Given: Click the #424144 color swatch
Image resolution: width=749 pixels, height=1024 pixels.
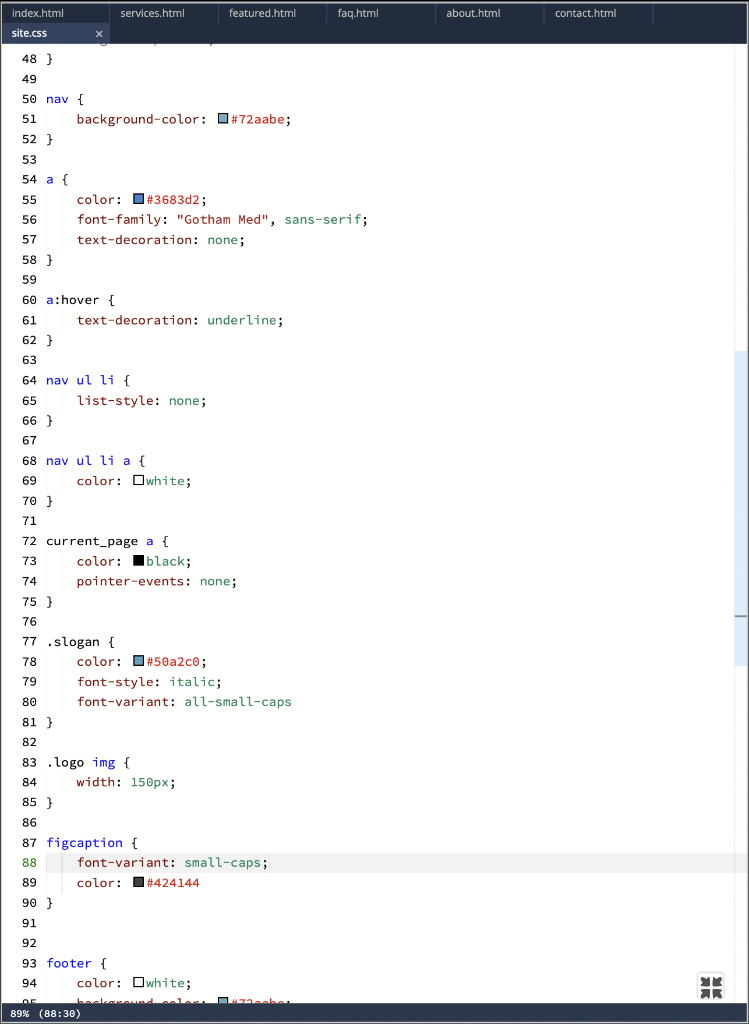Looking at the screenshot, I should pyautogui.click(x=138, y=883).
